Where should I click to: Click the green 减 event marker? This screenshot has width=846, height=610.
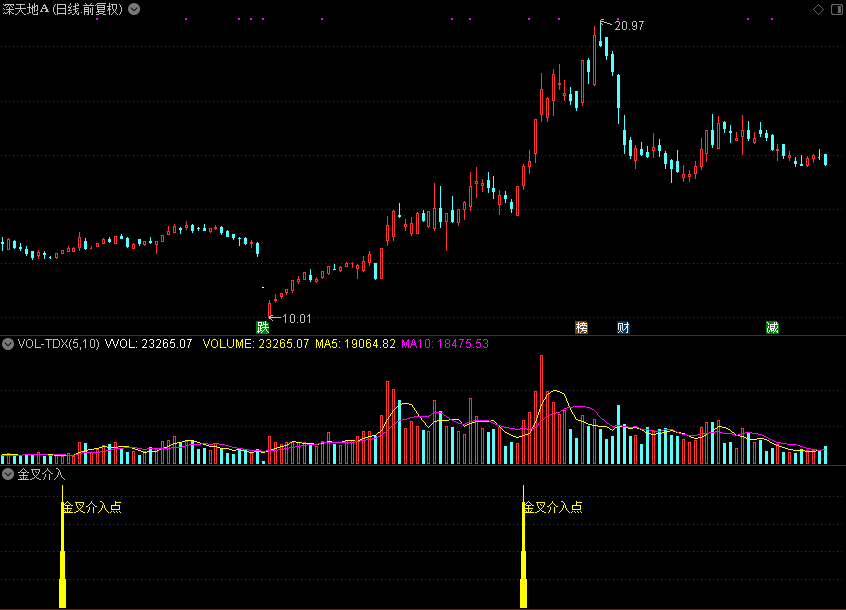773,327
